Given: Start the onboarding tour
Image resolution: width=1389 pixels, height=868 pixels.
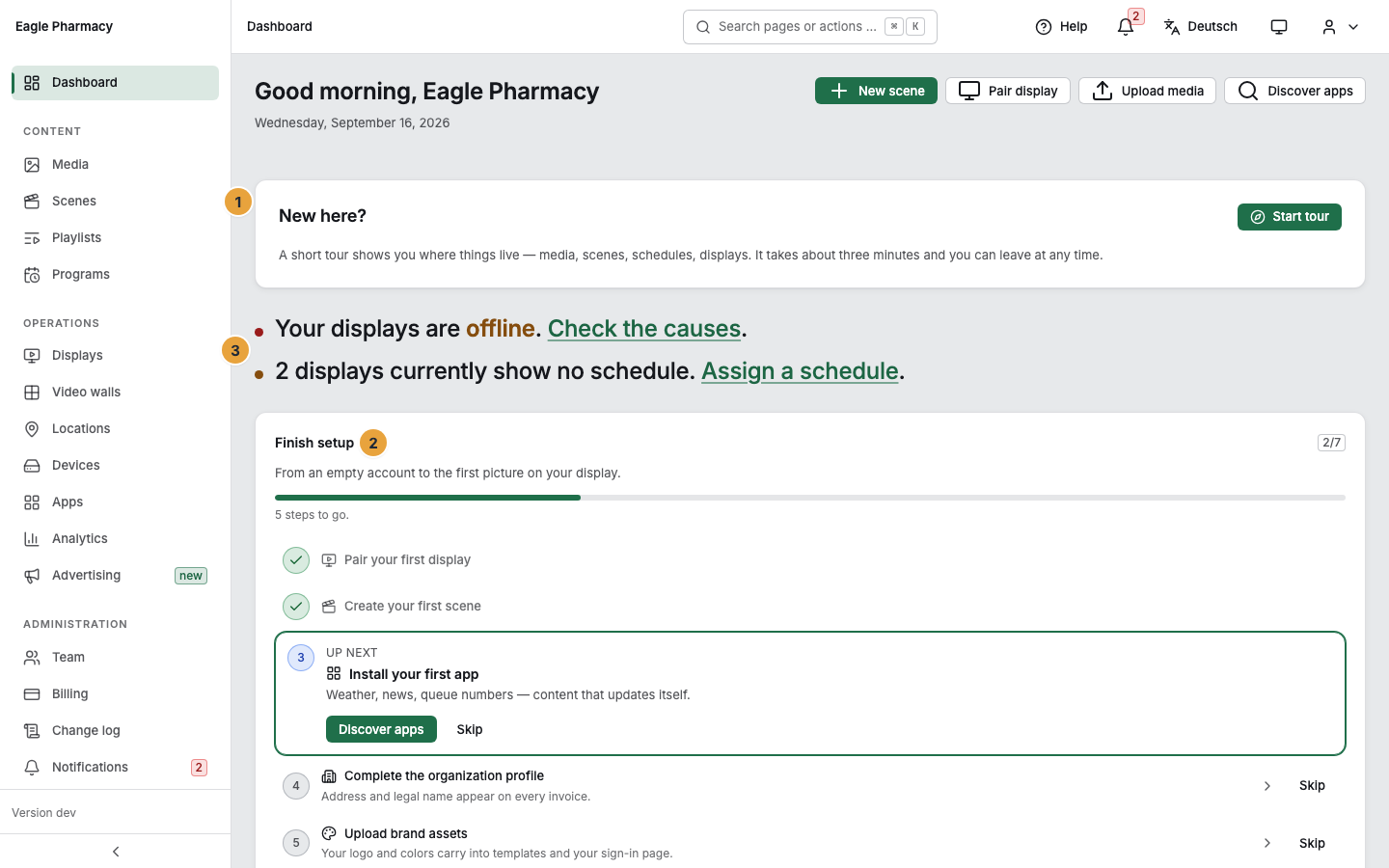Looking at the screenshot, I should click(x=1290, y=217).
